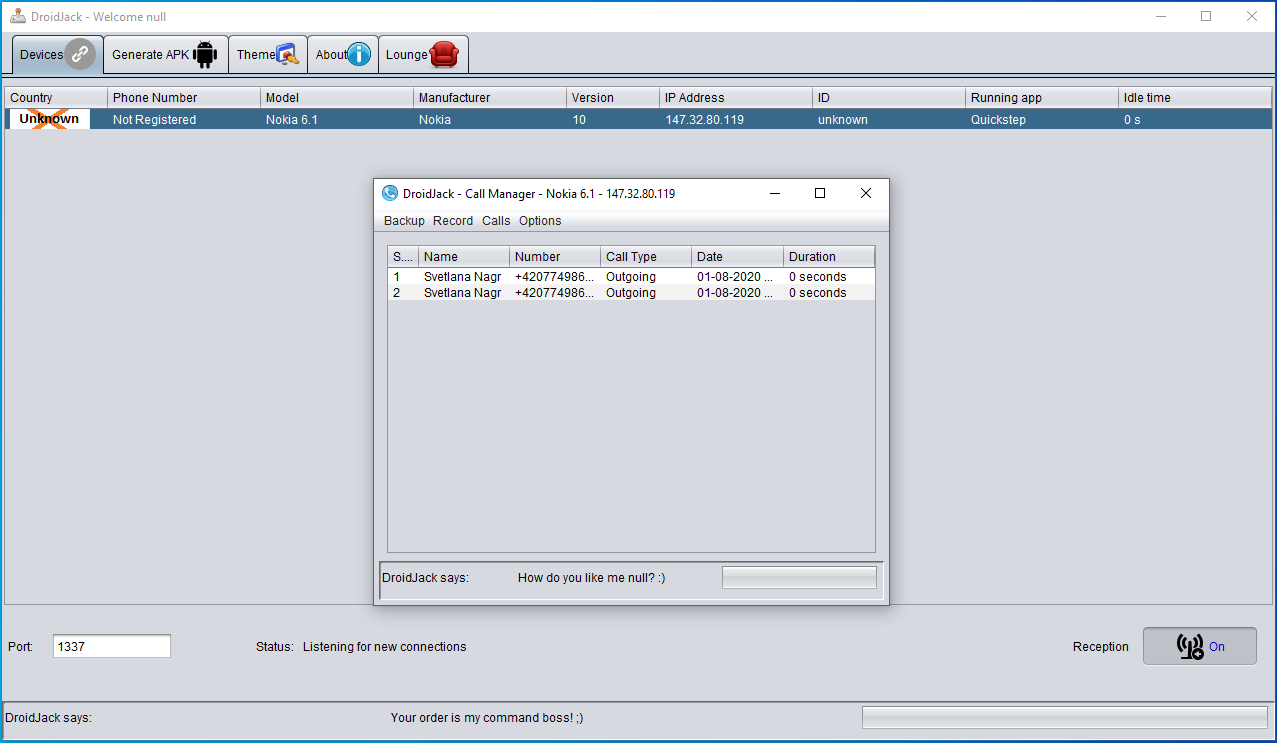Click the Android robot icon
This screenshot has height=743, width=1277.
[x=206, y=55]
